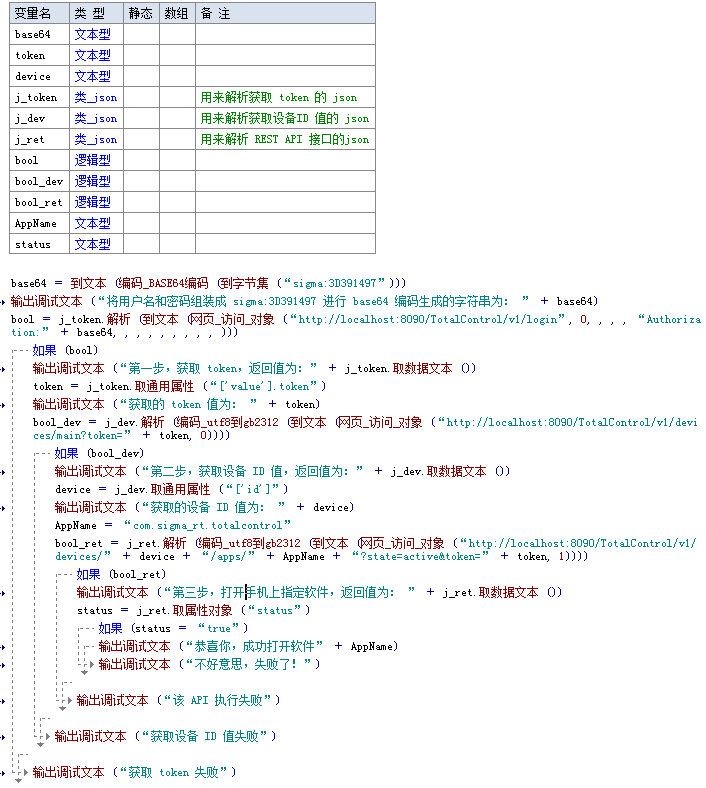Click debug line 第一步，获取 token，返回值为
The width and height of the screenshot is (706, 788).
tap(254, 368)
